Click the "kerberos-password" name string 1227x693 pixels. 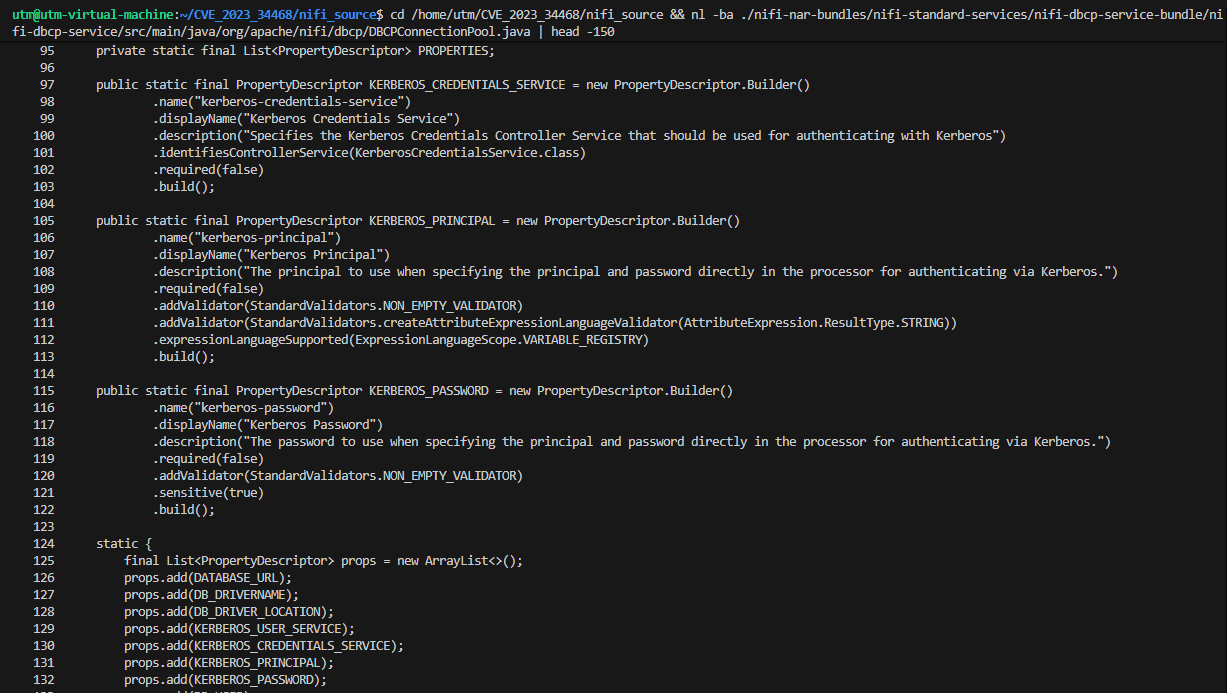pyautogui.click(x=265, y=407)
